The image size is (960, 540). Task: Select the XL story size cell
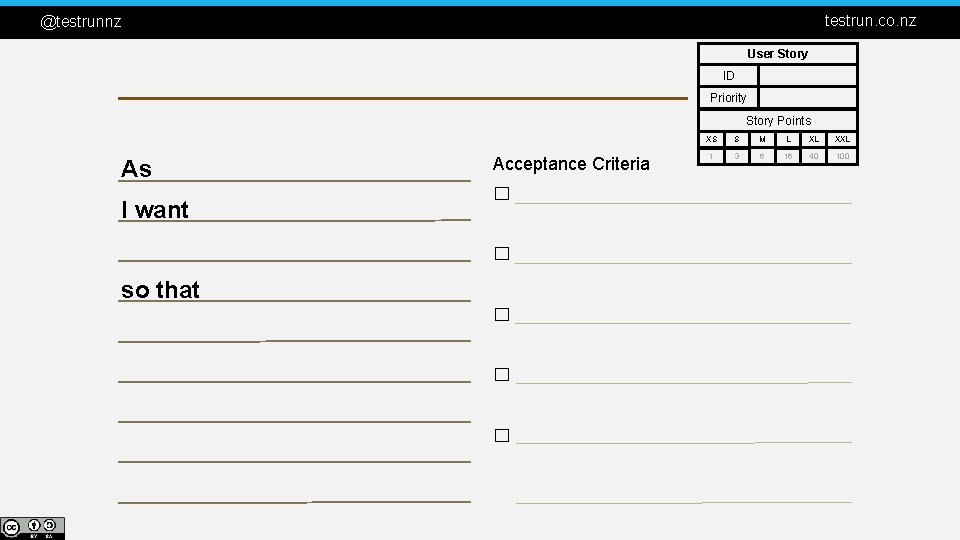click(x=814, y=139)
